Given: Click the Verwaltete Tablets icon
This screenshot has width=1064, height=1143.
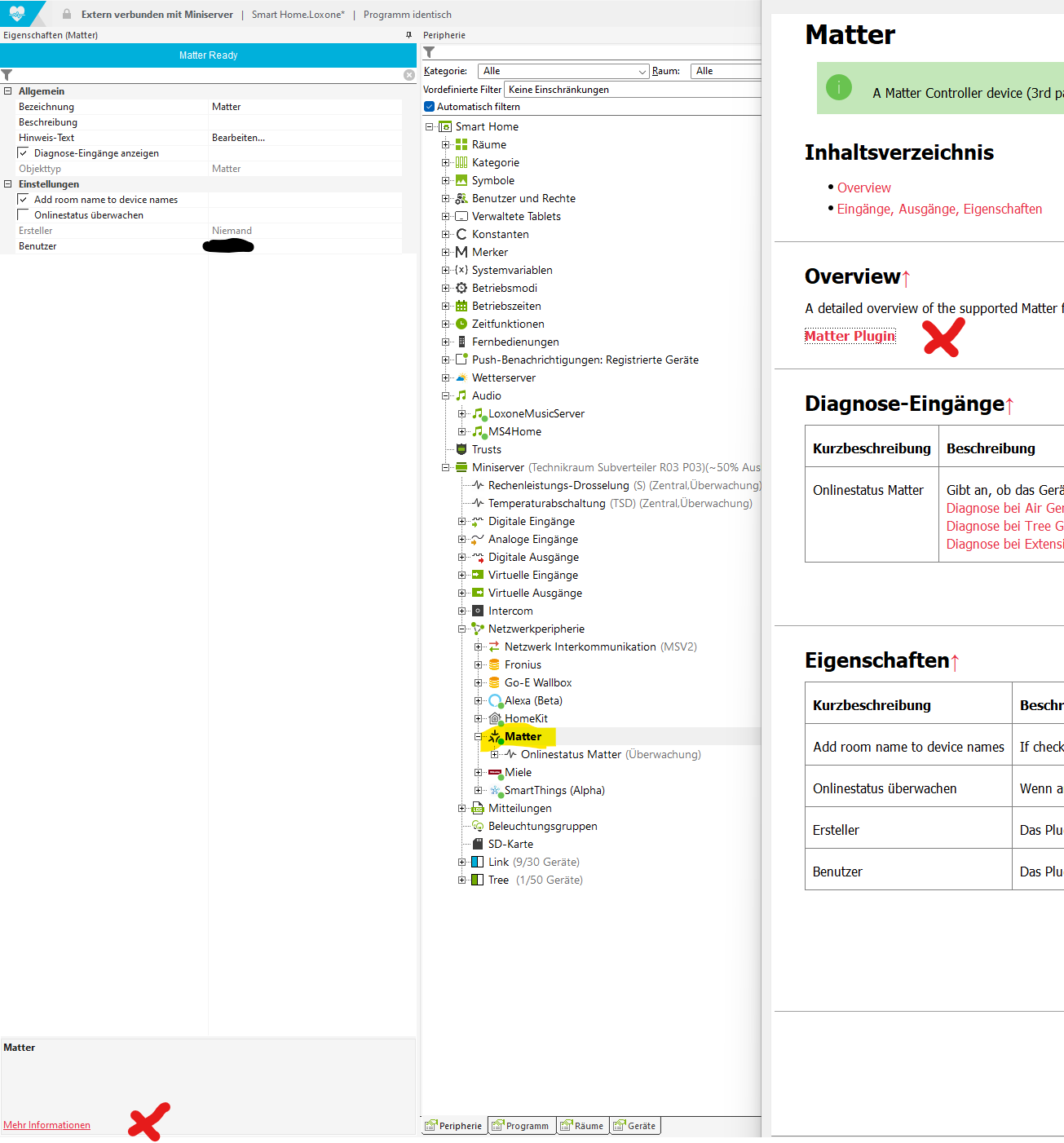Looking at the screenshot, I should tap(461, 216).
